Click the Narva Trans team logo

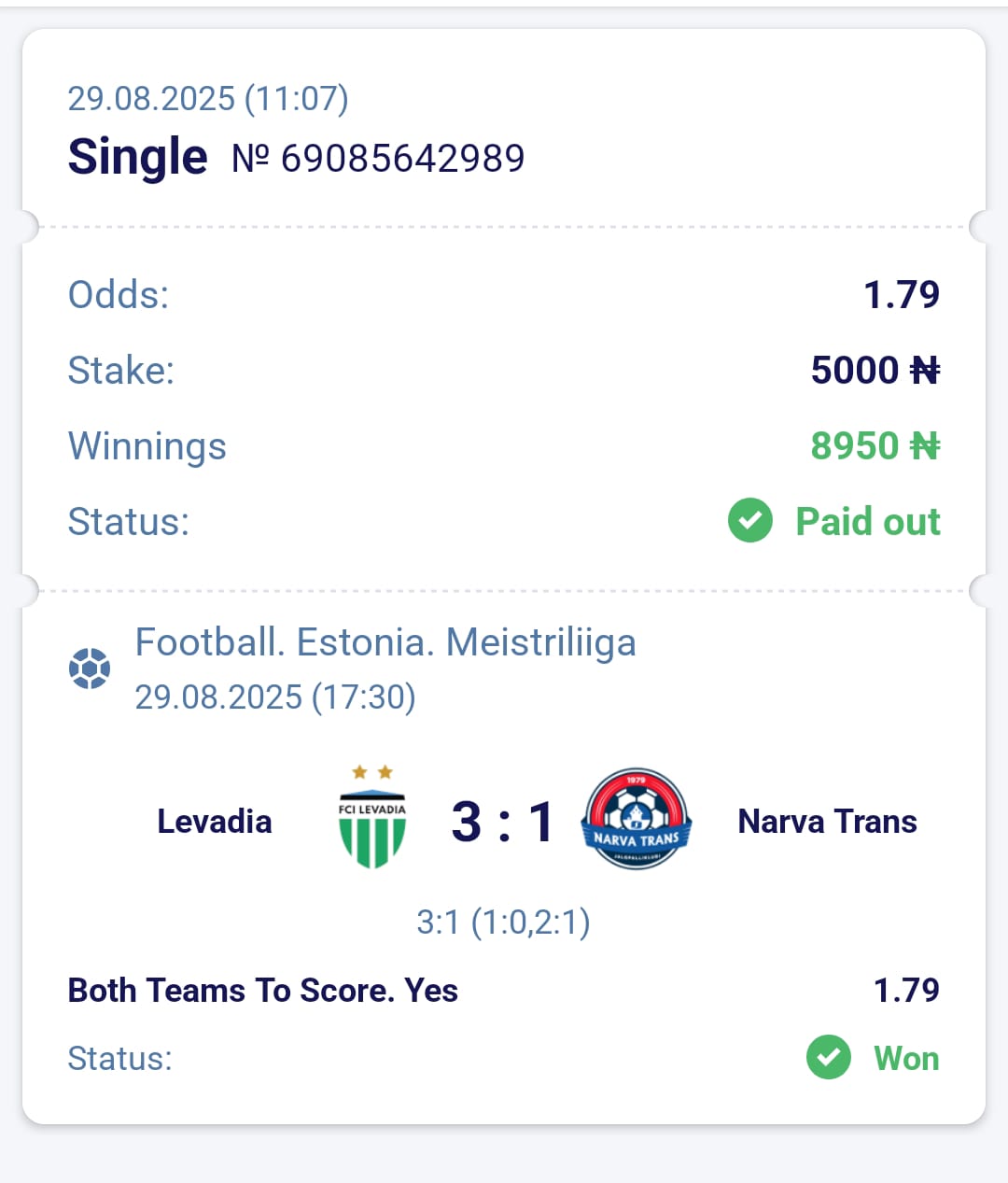(636, 819)
